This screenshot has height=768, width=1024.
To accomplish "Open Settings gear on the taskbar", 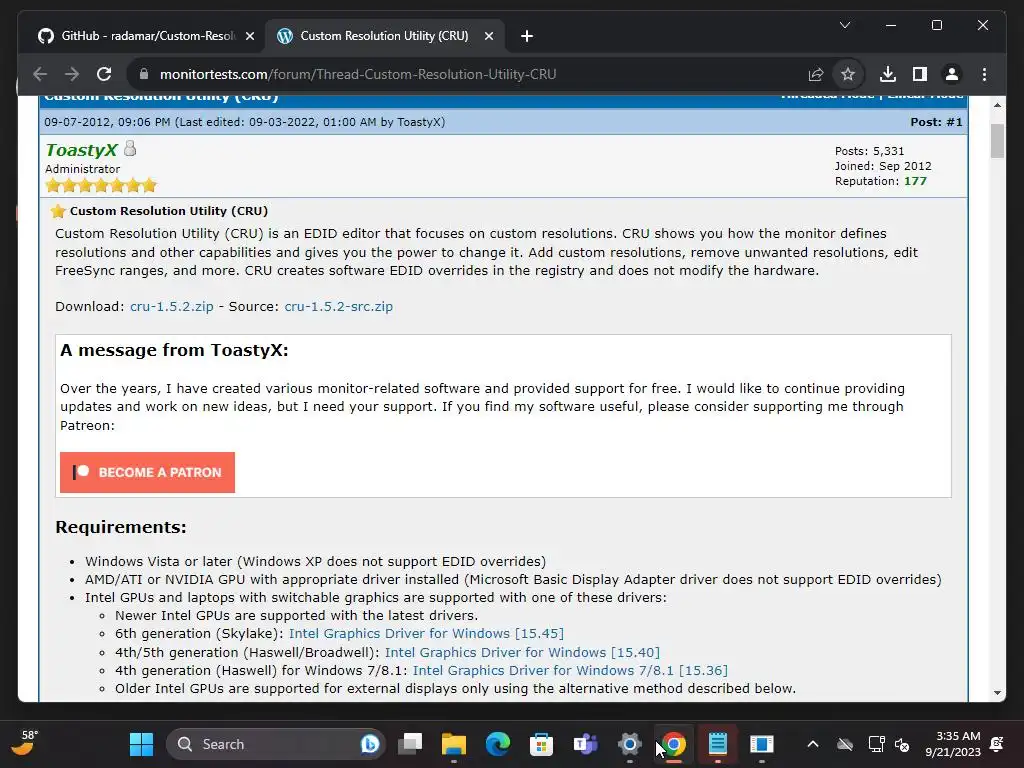I will point(630,744).
